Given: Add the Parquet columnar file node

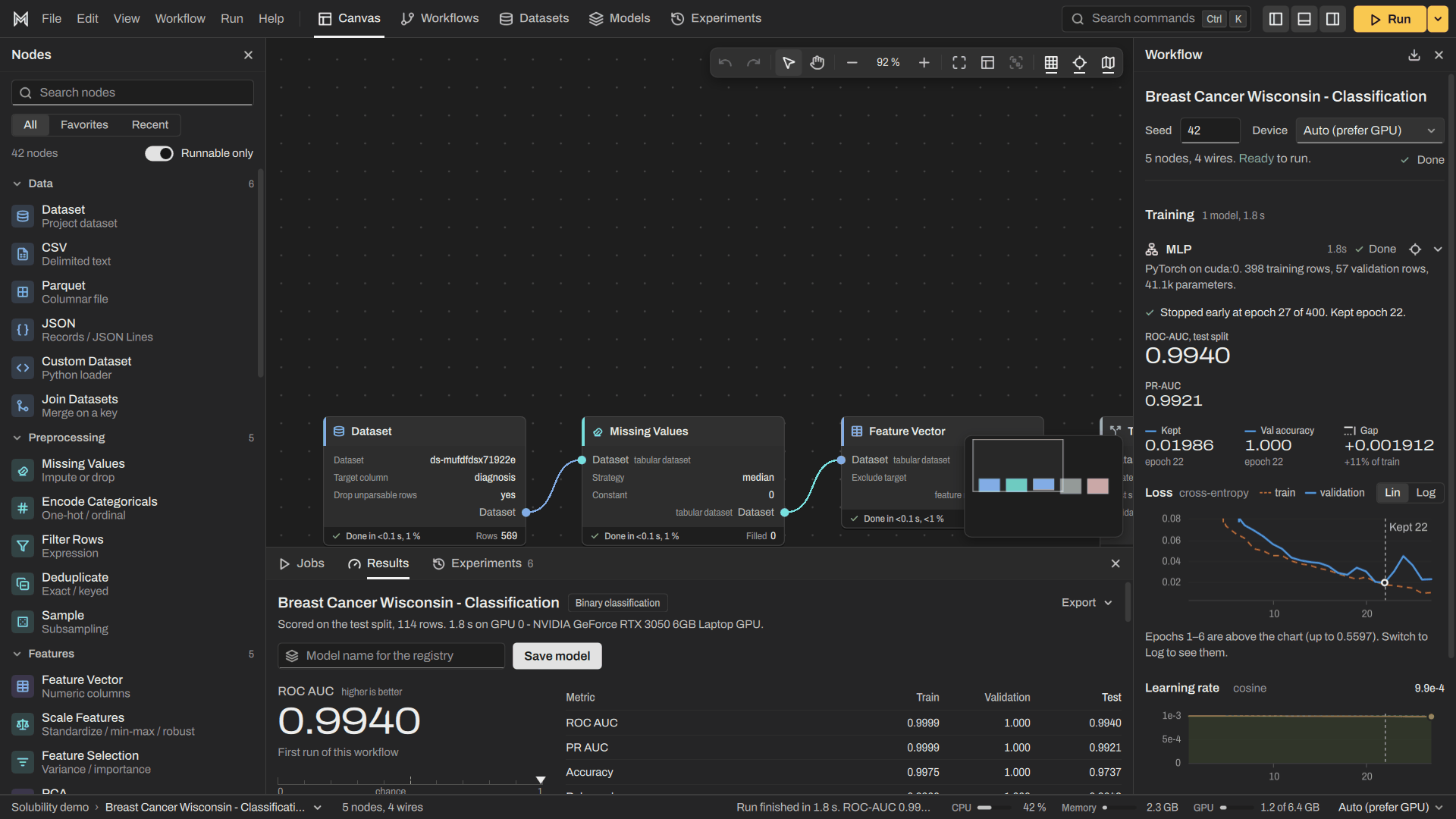Looking at the screenshot, I should (133, 292).
